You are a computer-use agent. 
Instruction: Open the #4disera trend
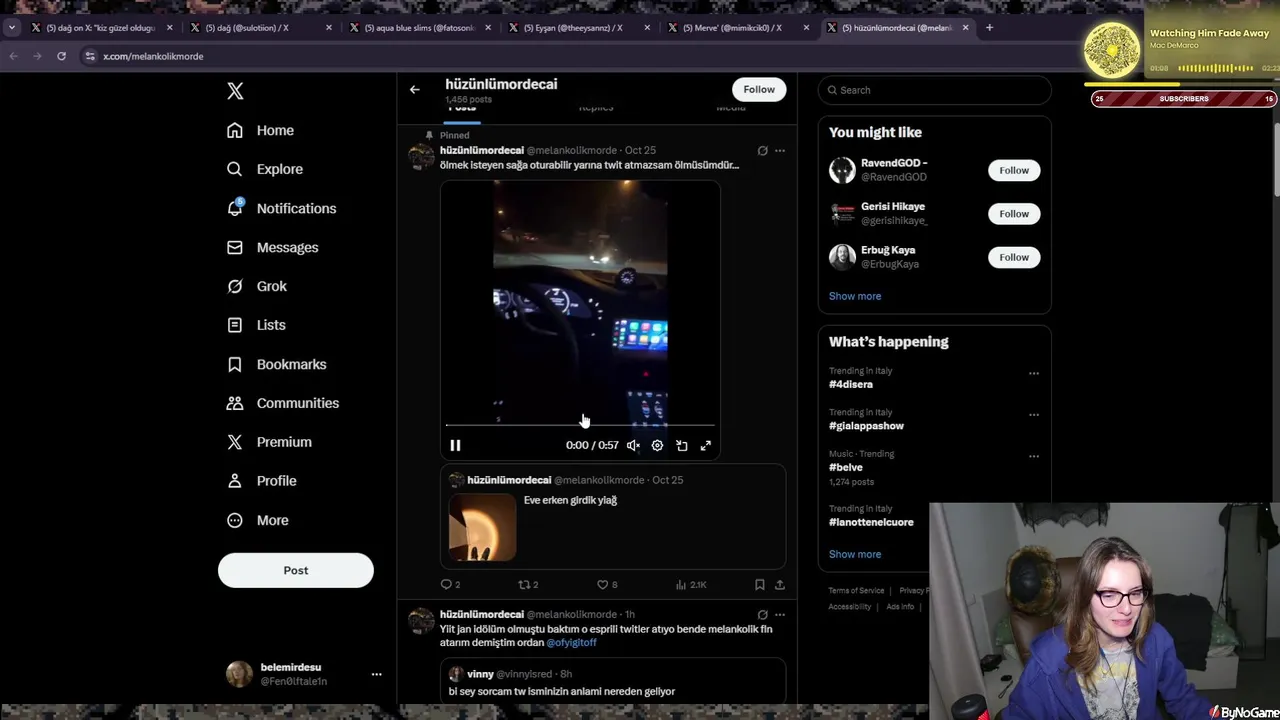pyautogui.click(x=851, y=384)
